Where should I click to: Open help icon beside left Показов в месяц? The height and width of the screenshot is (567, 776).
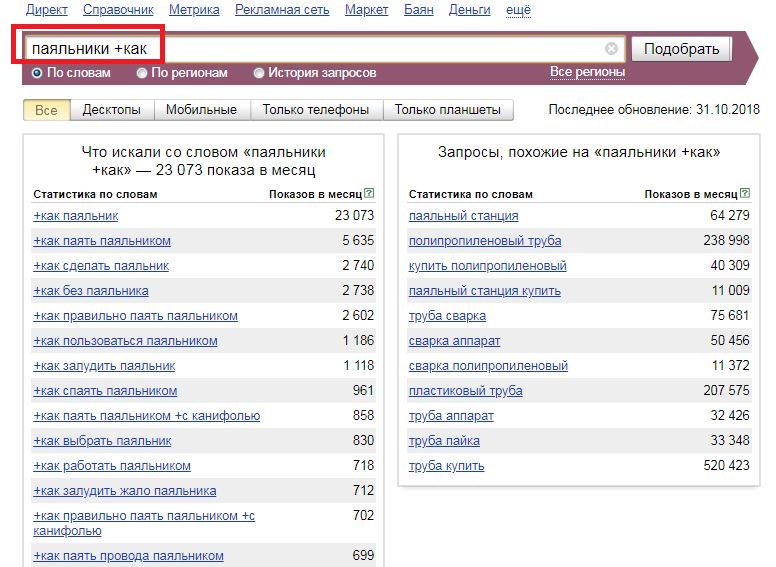point(369,193)
